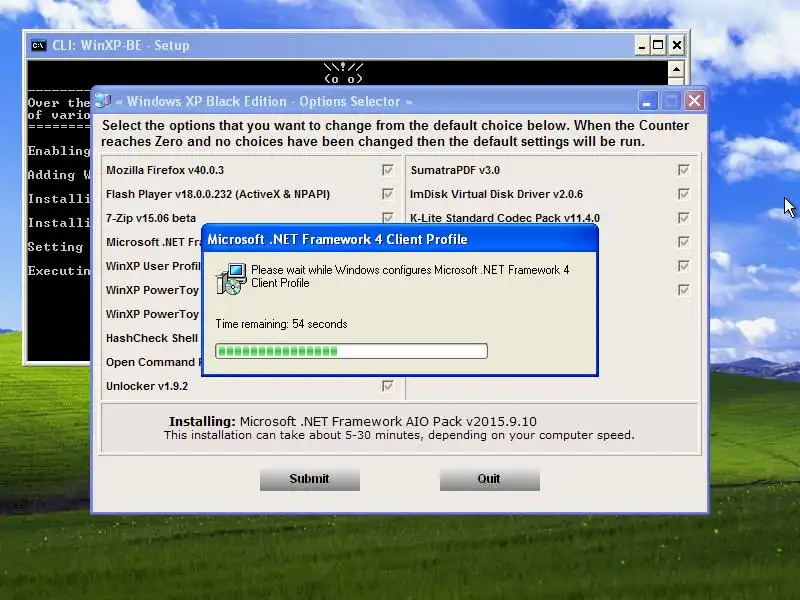Select the 'ImDisk Virtual Disk Driver v2.0.6' label
This screenshot has height=600, width=800.
coord(496,194)
